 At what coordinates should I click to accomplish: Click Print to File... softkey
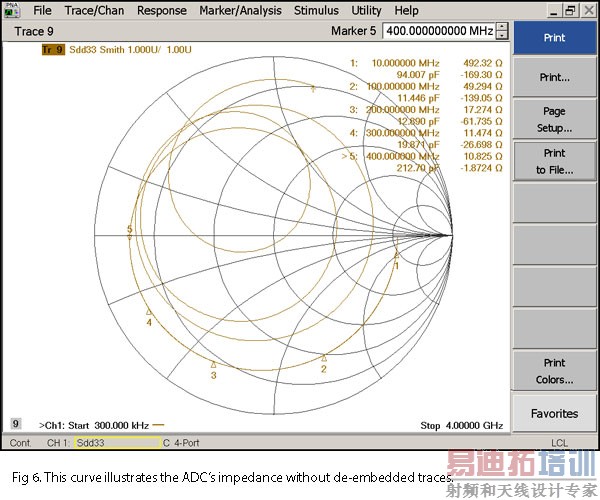pos(554,161)
